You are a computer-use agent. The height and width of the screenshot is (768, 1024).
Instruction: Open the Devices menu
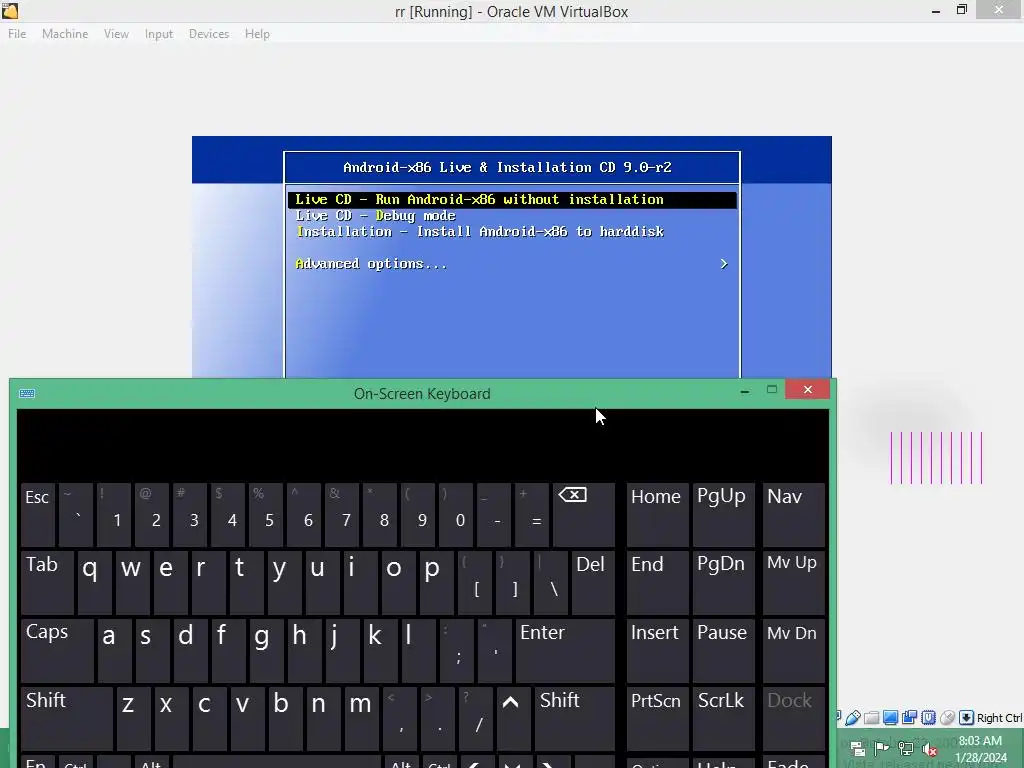point(209,33)
